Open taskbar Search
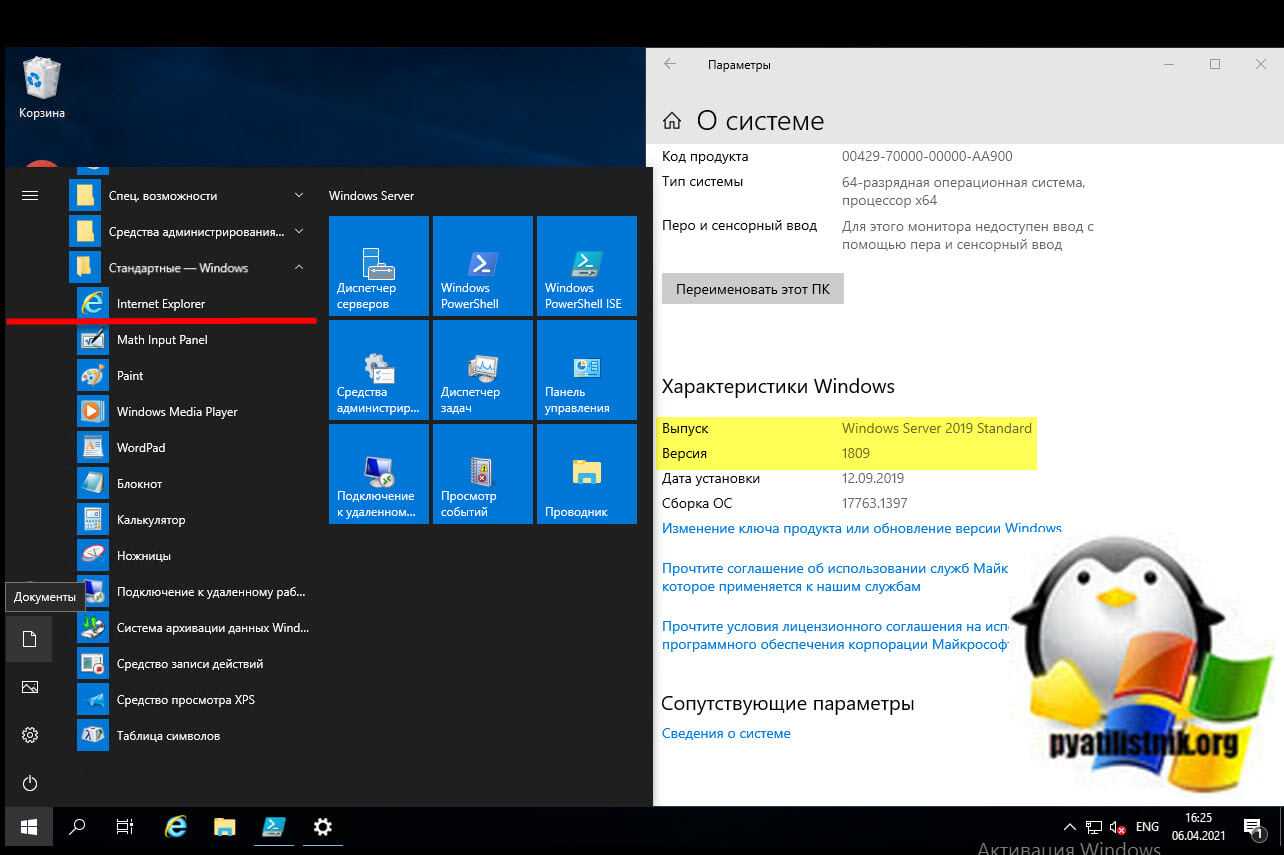 (x=77, y=827)
